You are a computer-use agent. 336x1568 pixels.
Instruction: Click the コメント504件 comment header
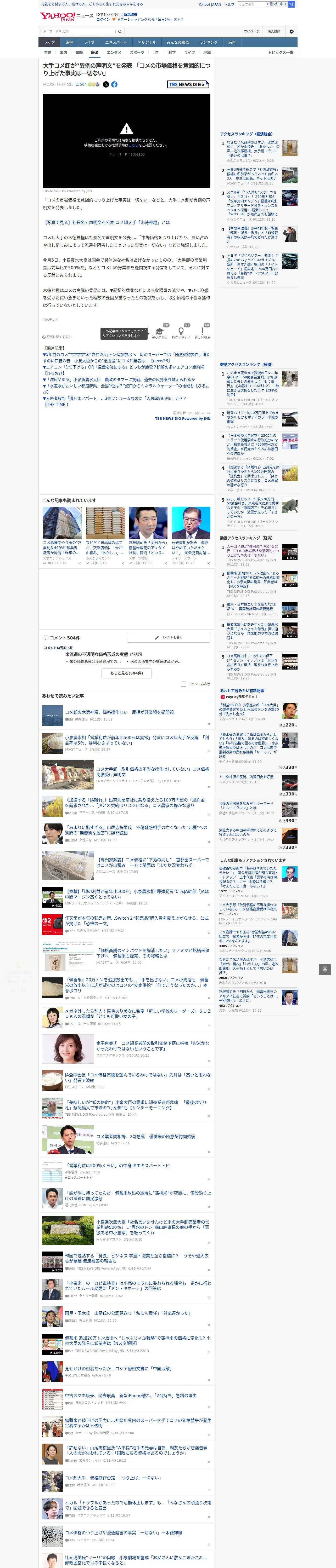(61, 638)
